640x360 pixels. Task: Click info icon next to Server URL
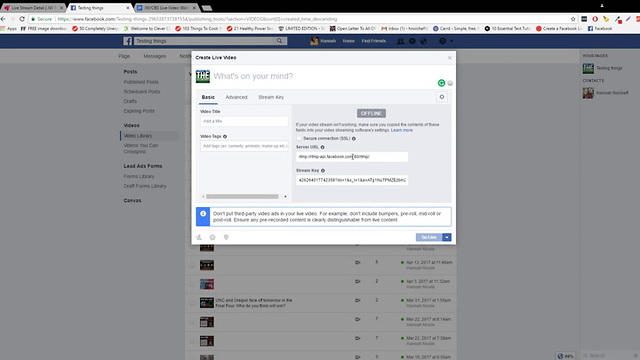(x=322, y=147)
